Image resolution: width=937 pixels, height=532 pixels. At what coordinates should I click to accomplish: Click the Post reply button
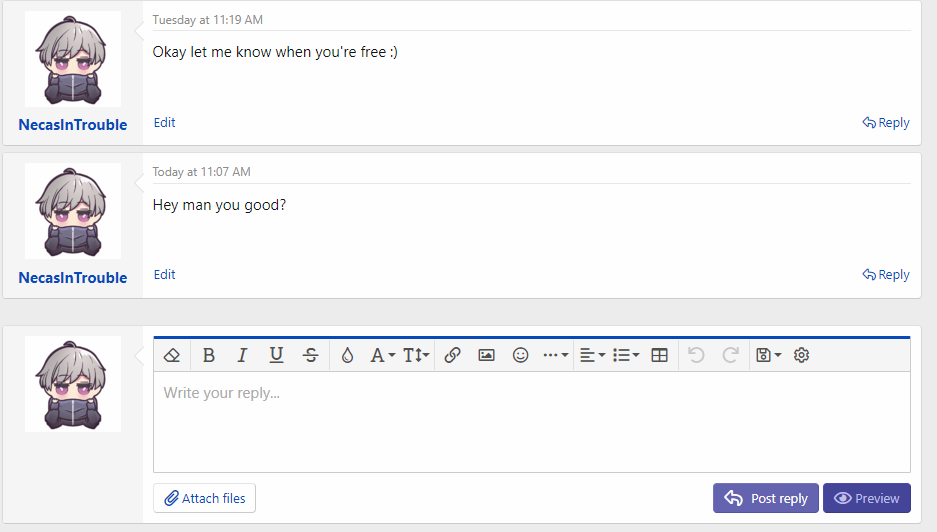coord(766,498)
